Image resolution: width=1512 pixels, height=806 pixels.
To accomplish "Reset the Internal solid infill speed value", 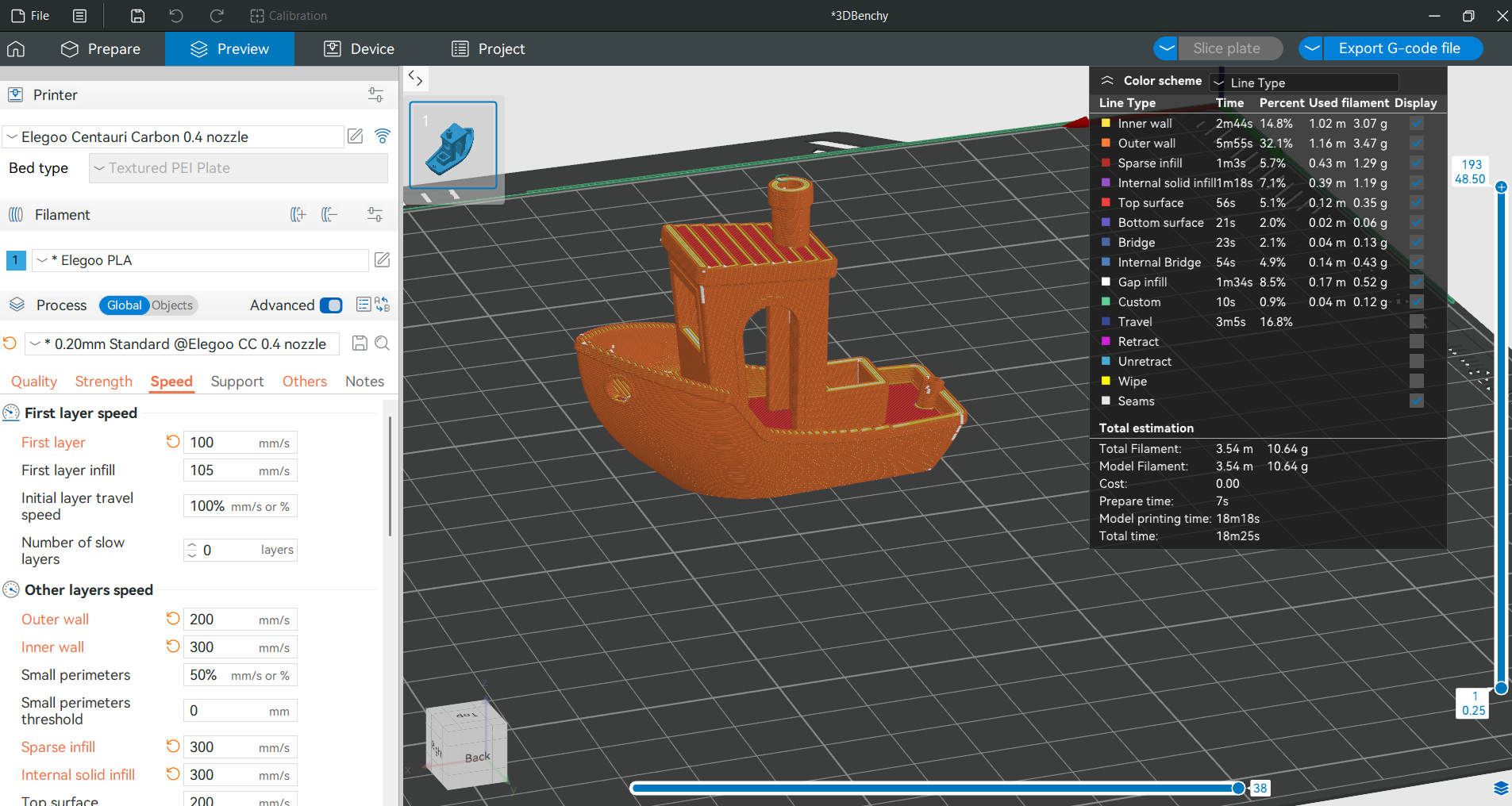I will tap(172, 773).
